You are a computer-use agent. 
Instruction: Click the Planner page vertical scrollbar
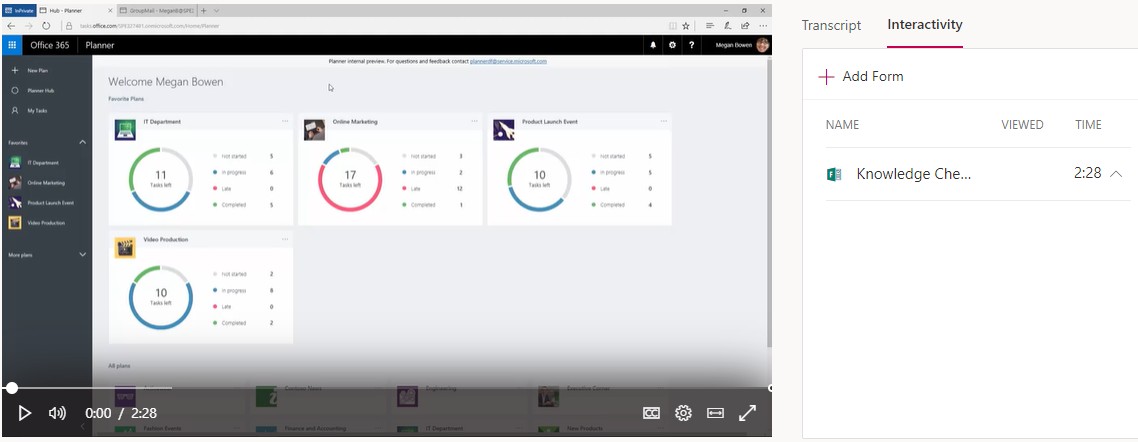769,203
